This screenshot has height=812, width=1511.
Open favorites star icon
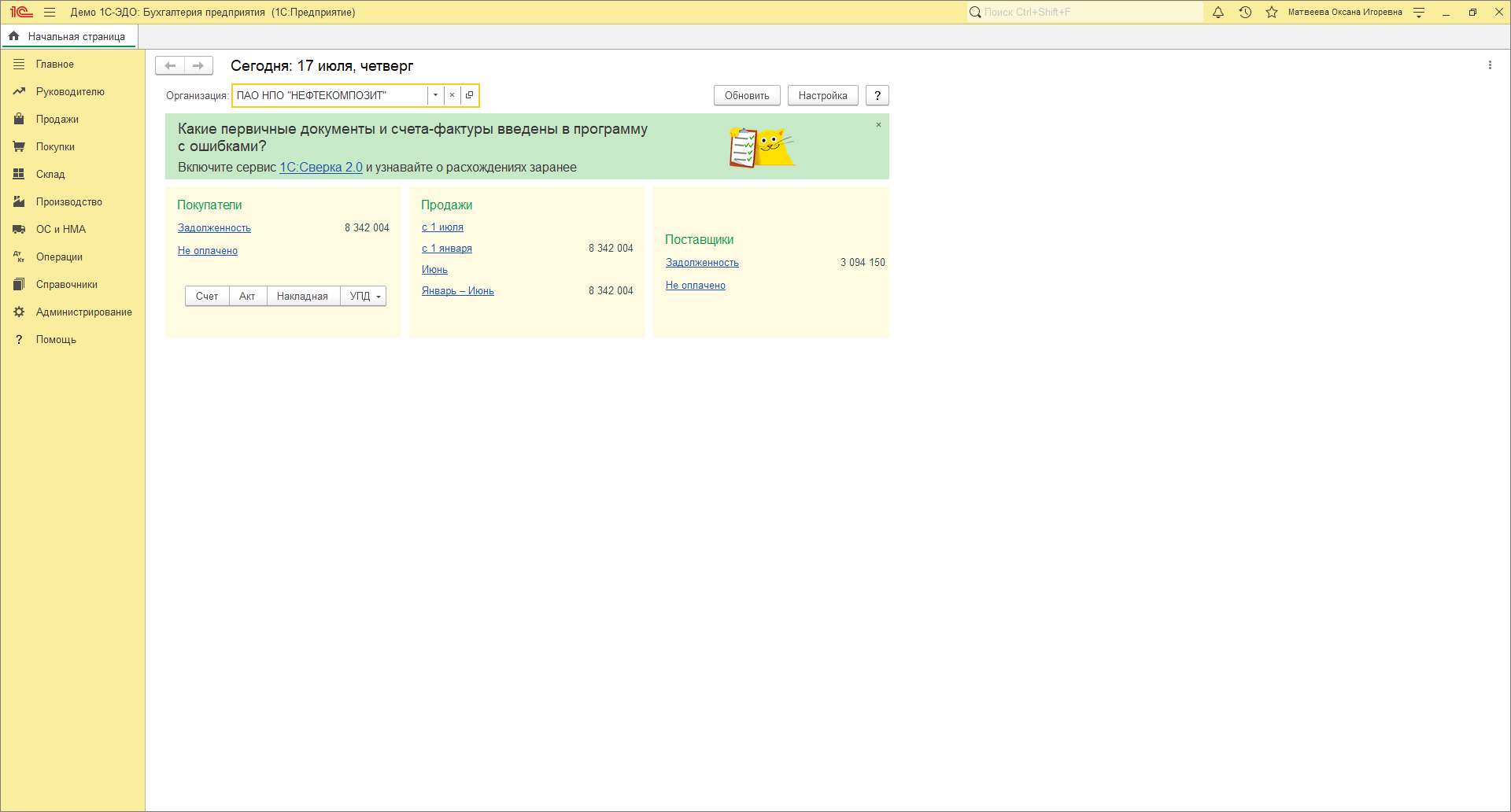pos(1272,13)
